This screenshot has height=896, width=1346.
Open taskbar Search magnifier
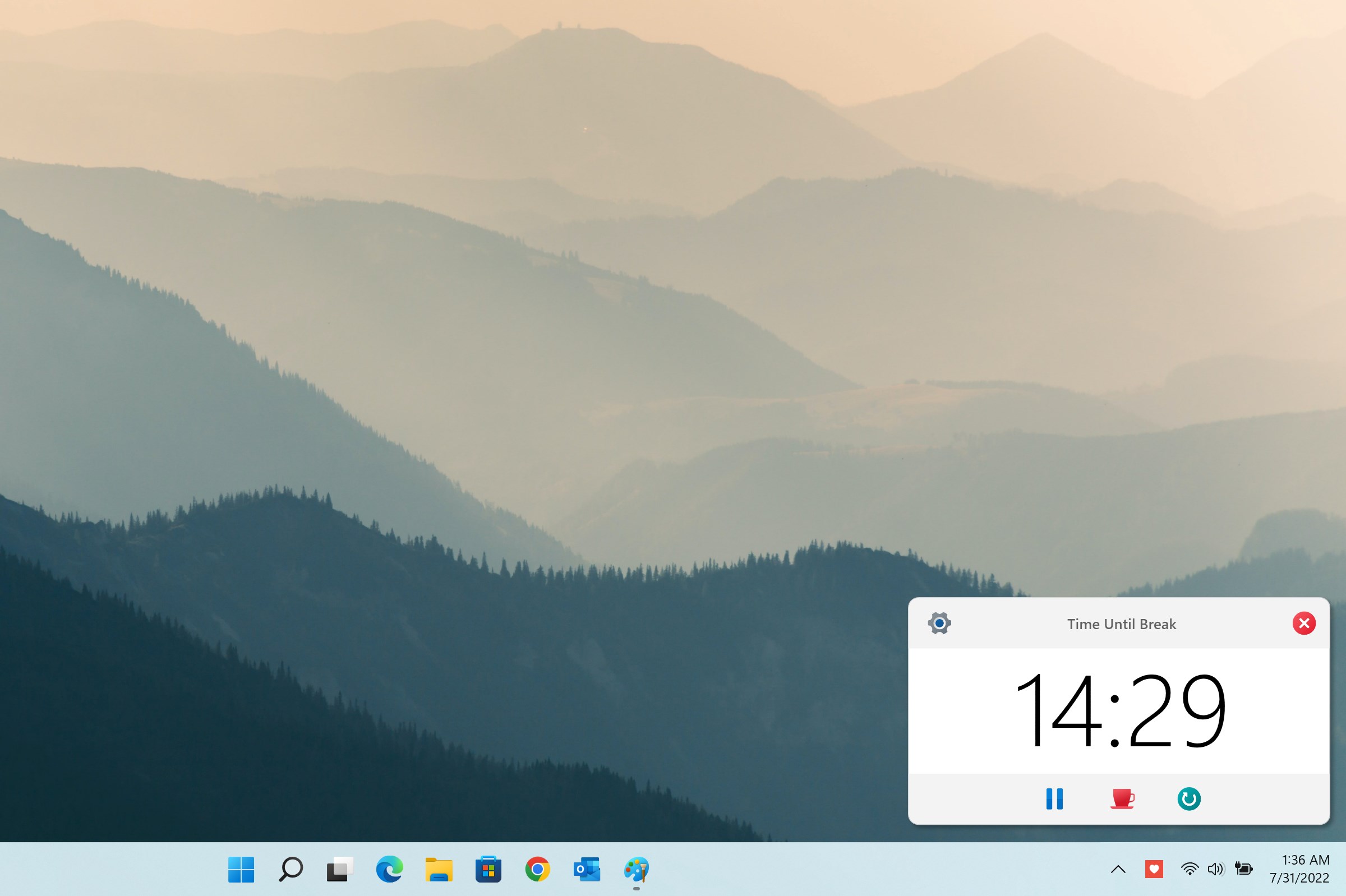click(291, 869)
